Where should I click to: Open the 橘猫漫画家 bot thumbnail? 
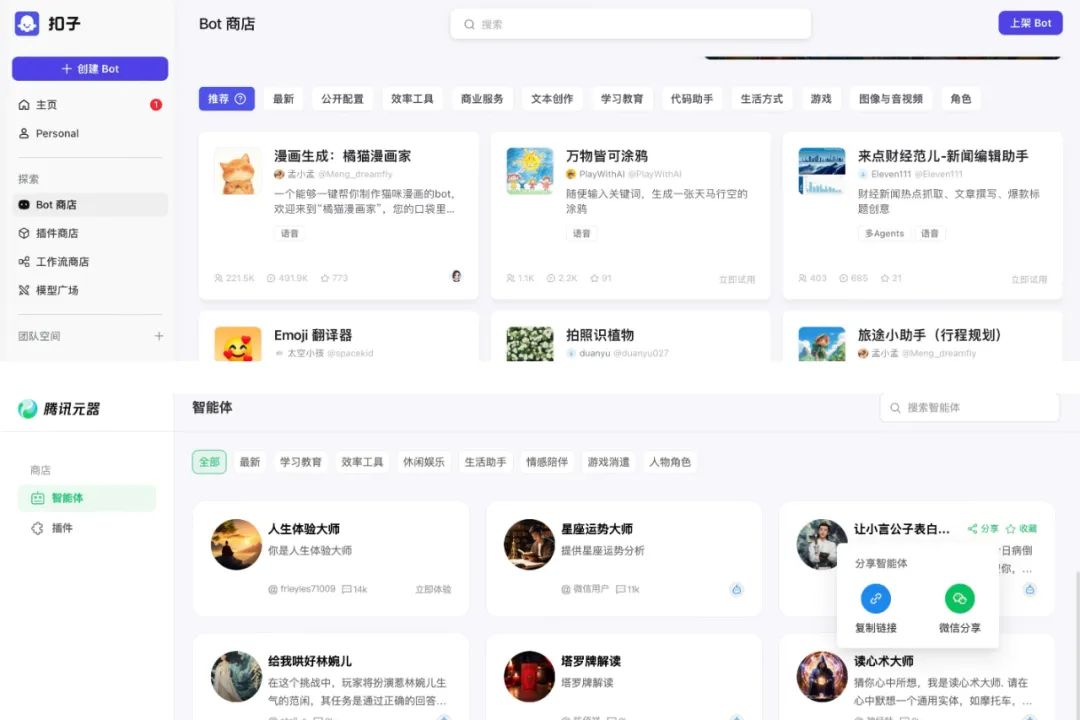238,171
